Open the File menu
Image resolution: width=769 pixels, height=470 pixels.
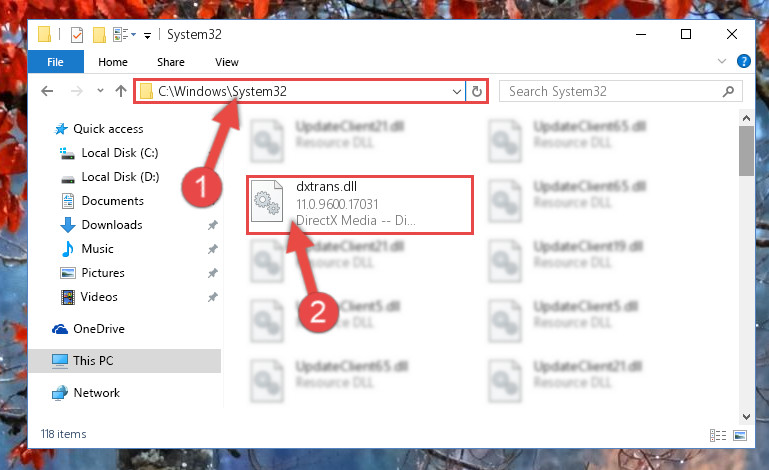pos(55,62)
